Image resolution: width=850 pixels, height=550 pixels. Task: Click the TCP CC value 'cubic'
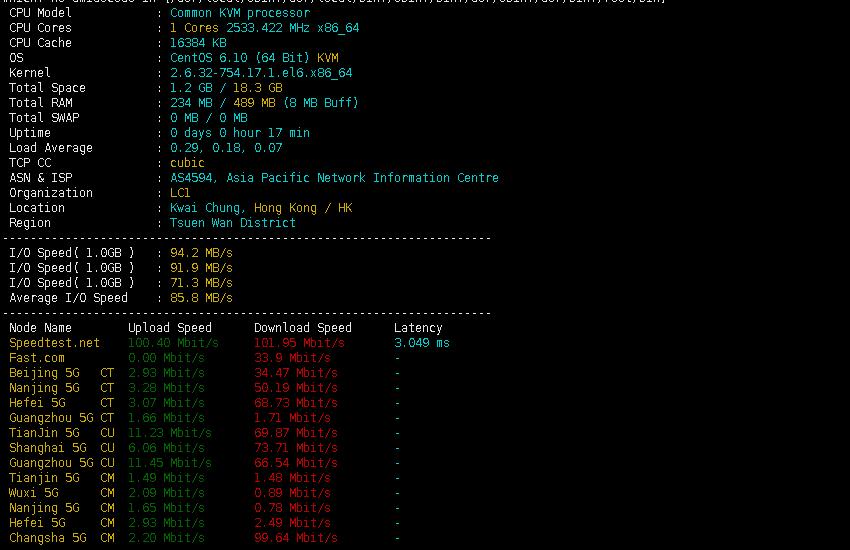188,163
